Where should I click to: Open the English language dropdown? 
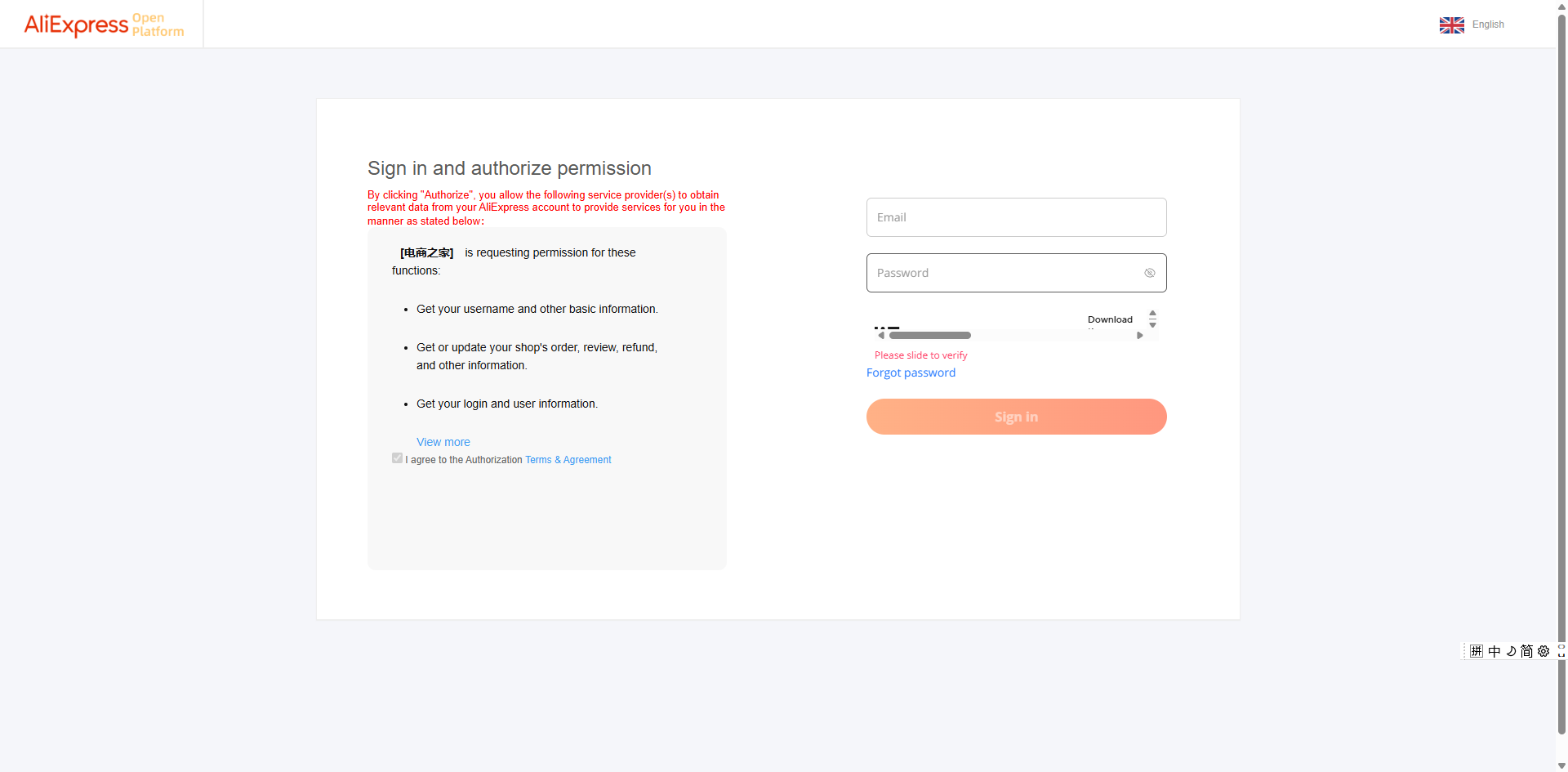pyautogui.click(x=1487, y=25)
